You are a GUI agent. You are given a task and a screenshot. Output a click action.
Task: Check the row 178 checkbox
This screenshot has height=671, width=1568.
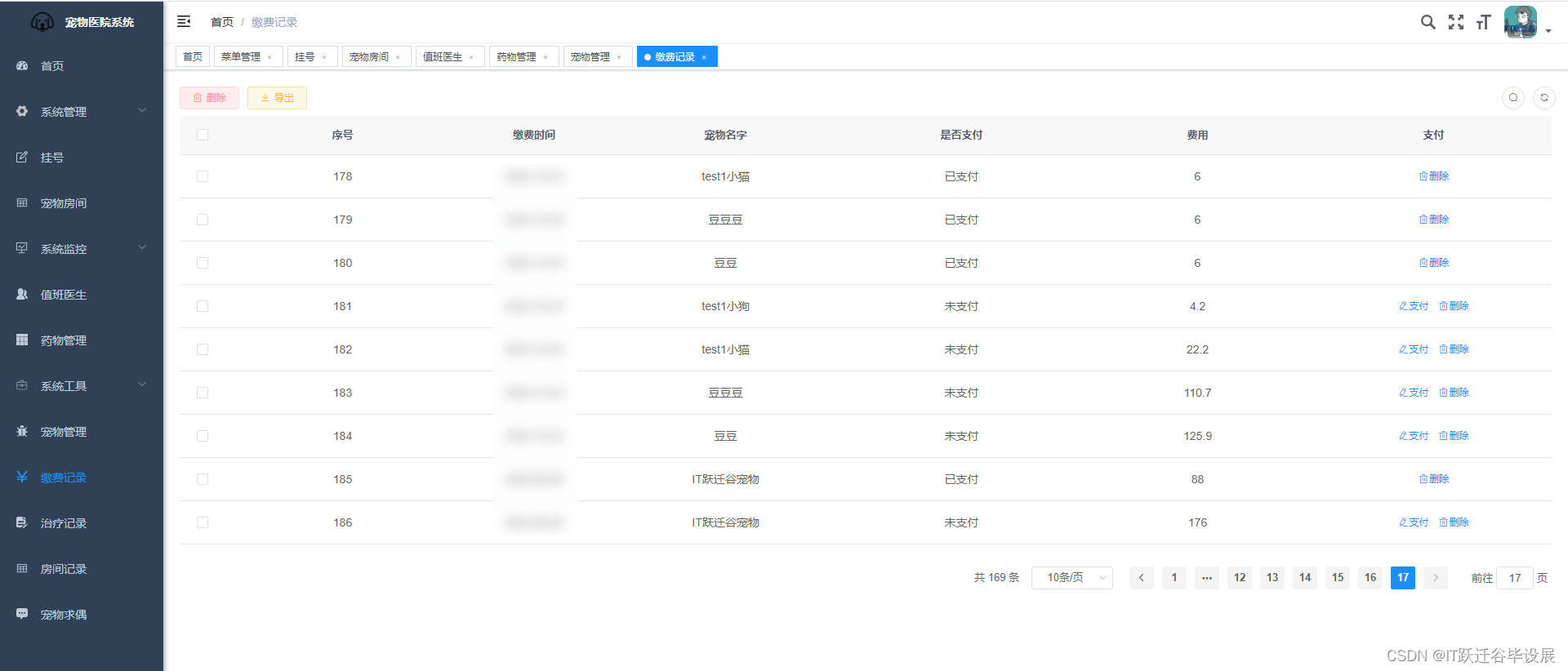[x=203, y=176]
